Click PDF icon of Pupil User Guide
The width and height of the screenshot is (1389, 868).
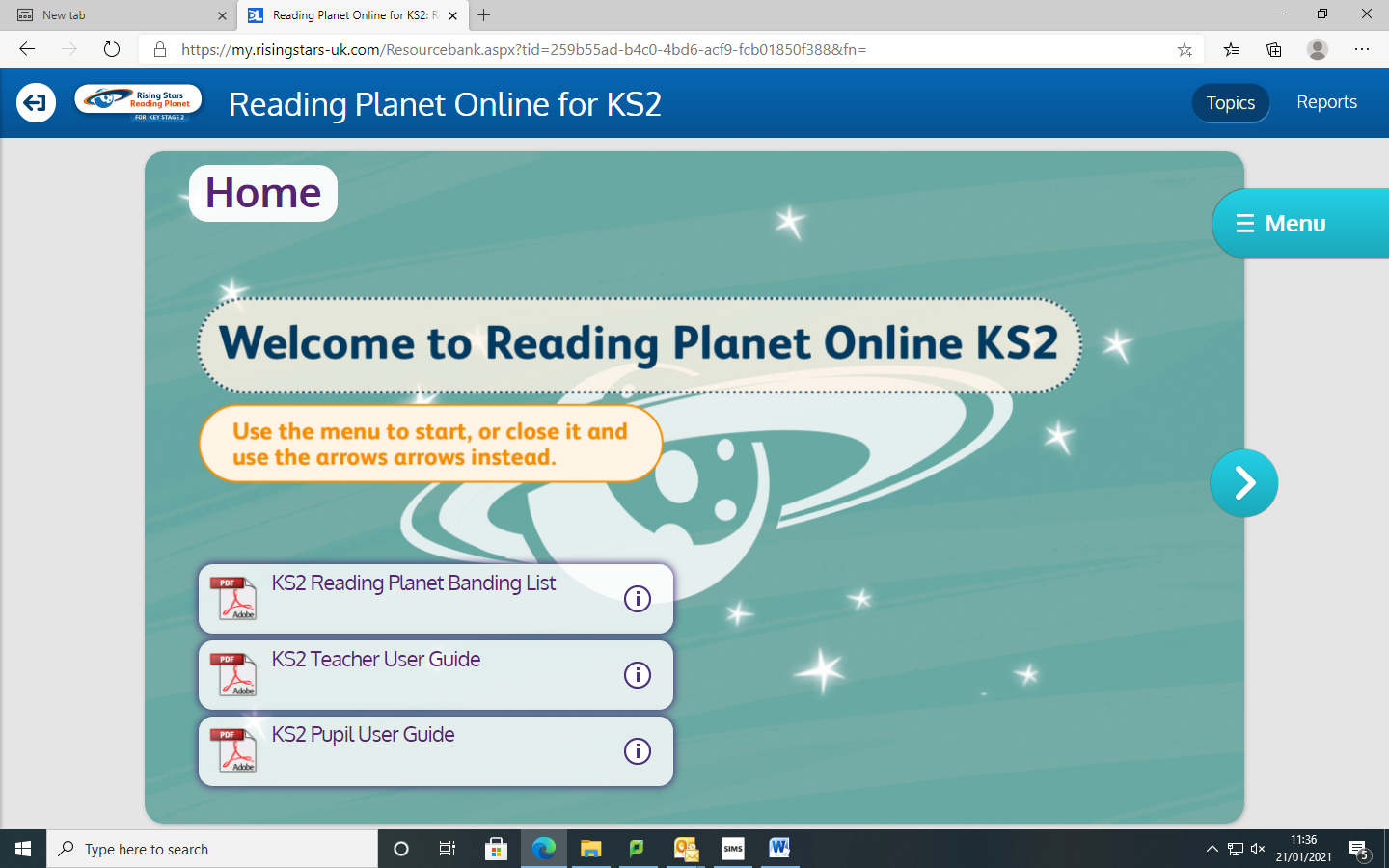point(234,750)
